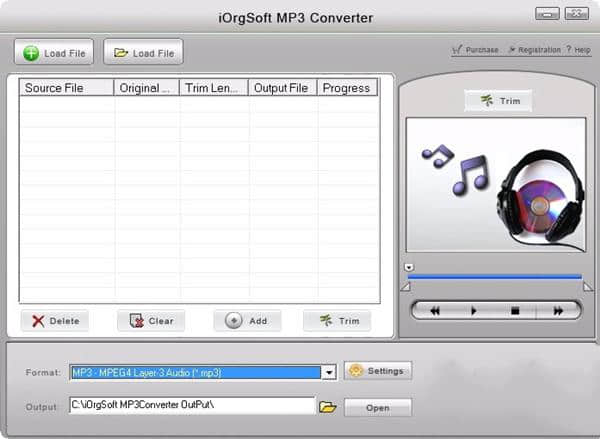Image resolution: width=600 pixels, height=439 pixels.
Task: Click the Open output folder button
Action: coord(377,407)
